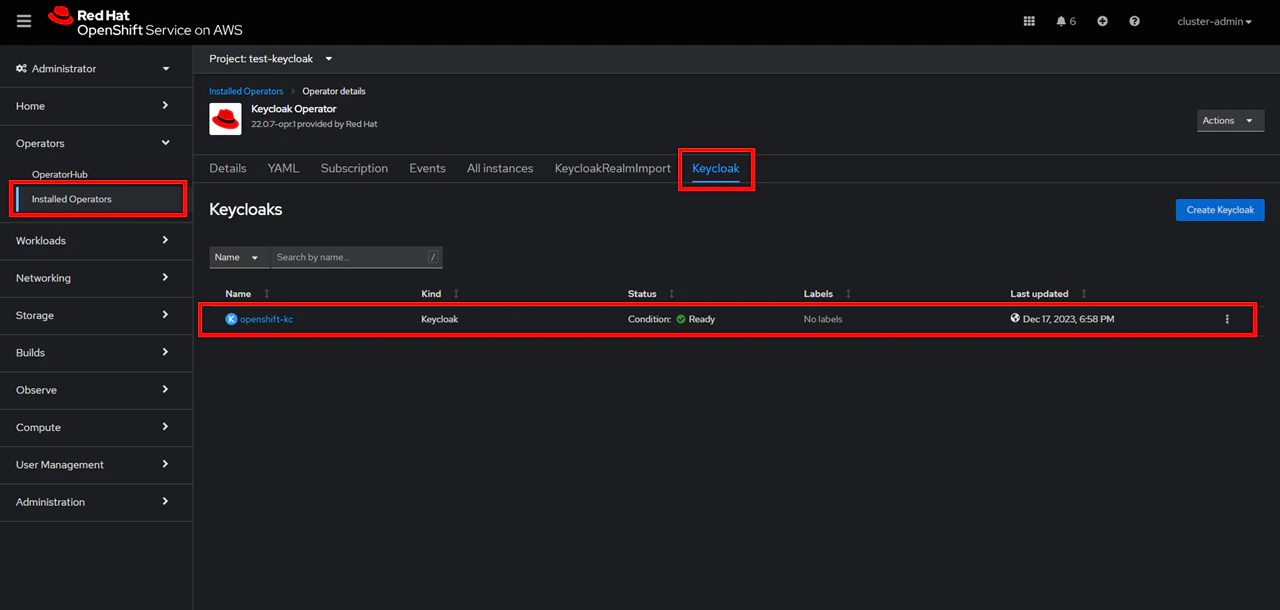Sort table by Last updated column
Viewport: 1280px width, 610px height.
pos(1050,294)
